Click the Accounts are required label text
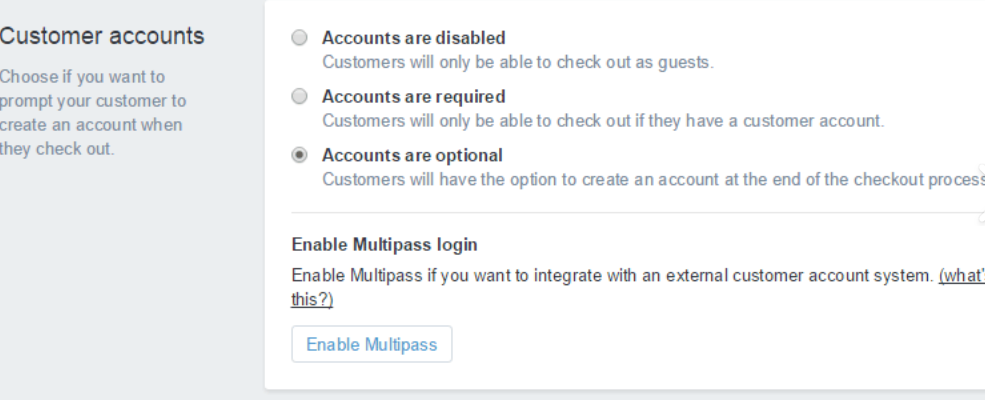The image size is (985, 400). [413, 97]
